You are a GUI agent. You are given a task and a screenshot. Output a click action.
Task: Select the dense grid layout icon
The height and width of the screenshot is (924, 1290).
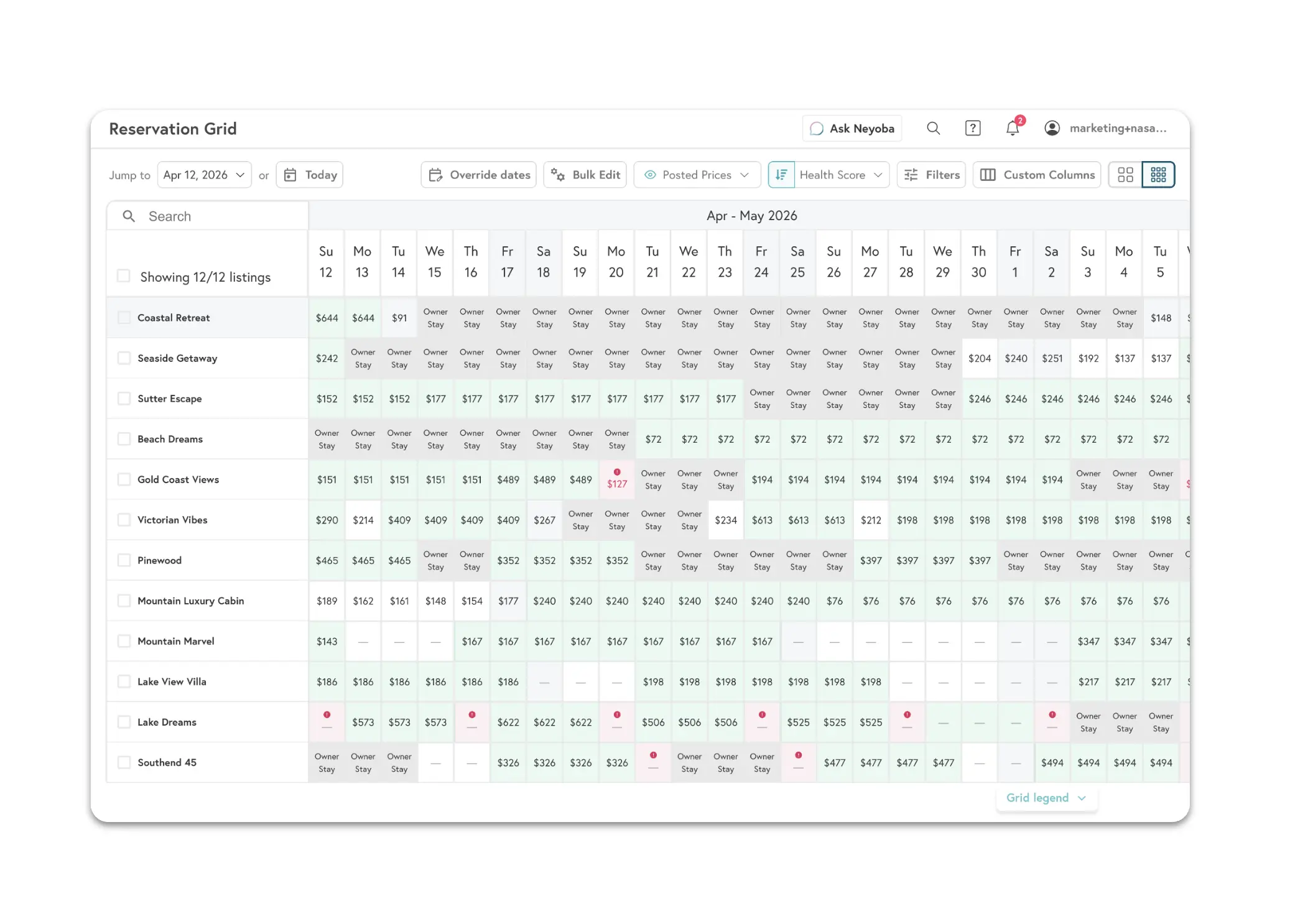(x=1158, y=175)
